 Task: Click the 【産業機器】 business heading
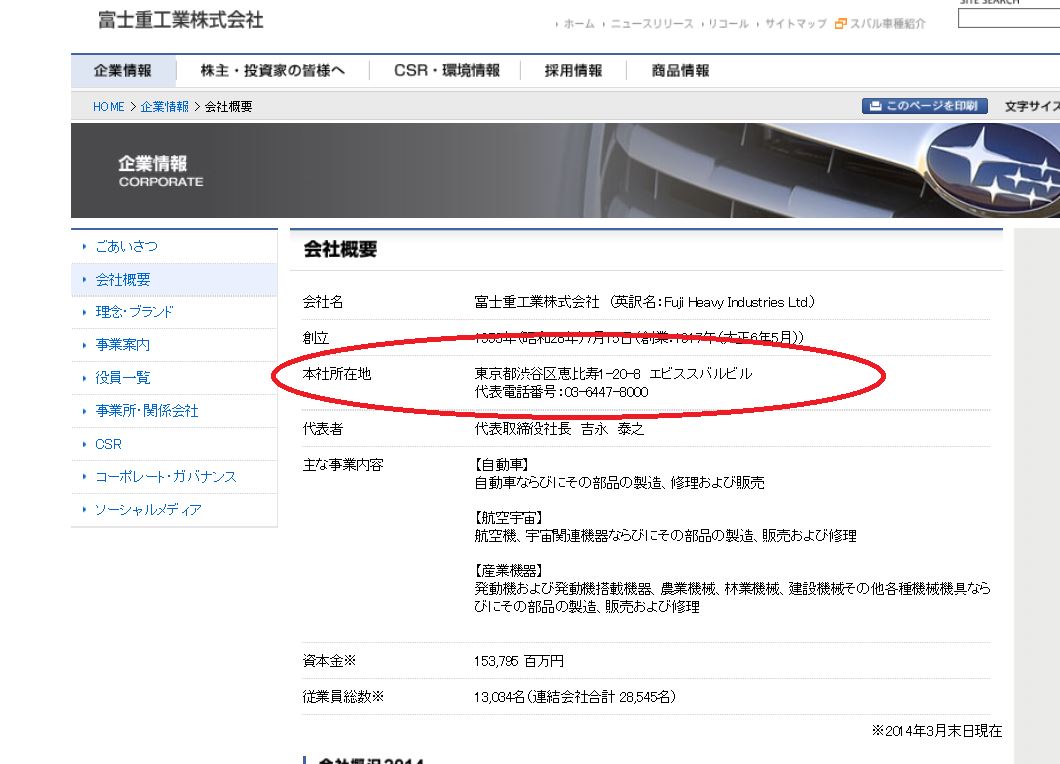pos(508,571)
